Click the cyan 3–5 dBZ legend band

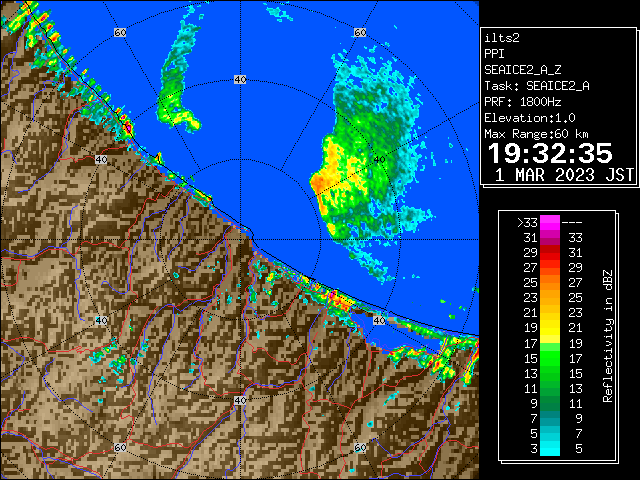[550, 448]
